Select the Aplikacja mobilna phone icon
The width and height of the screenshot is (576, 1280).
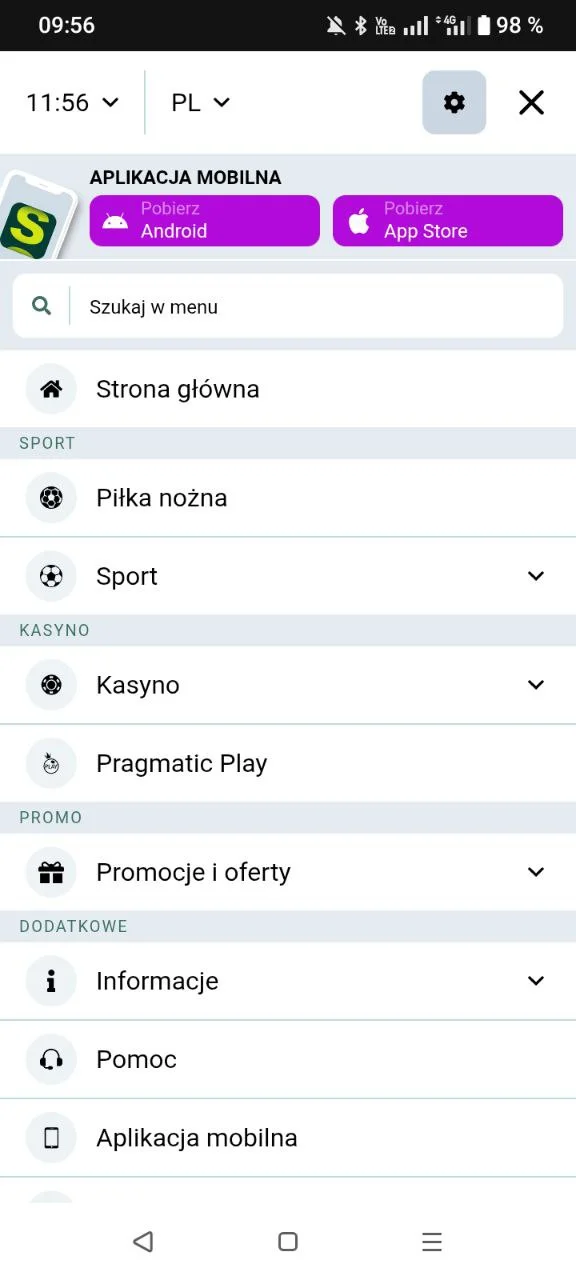pyautogui.click(x=51, y=1137)
